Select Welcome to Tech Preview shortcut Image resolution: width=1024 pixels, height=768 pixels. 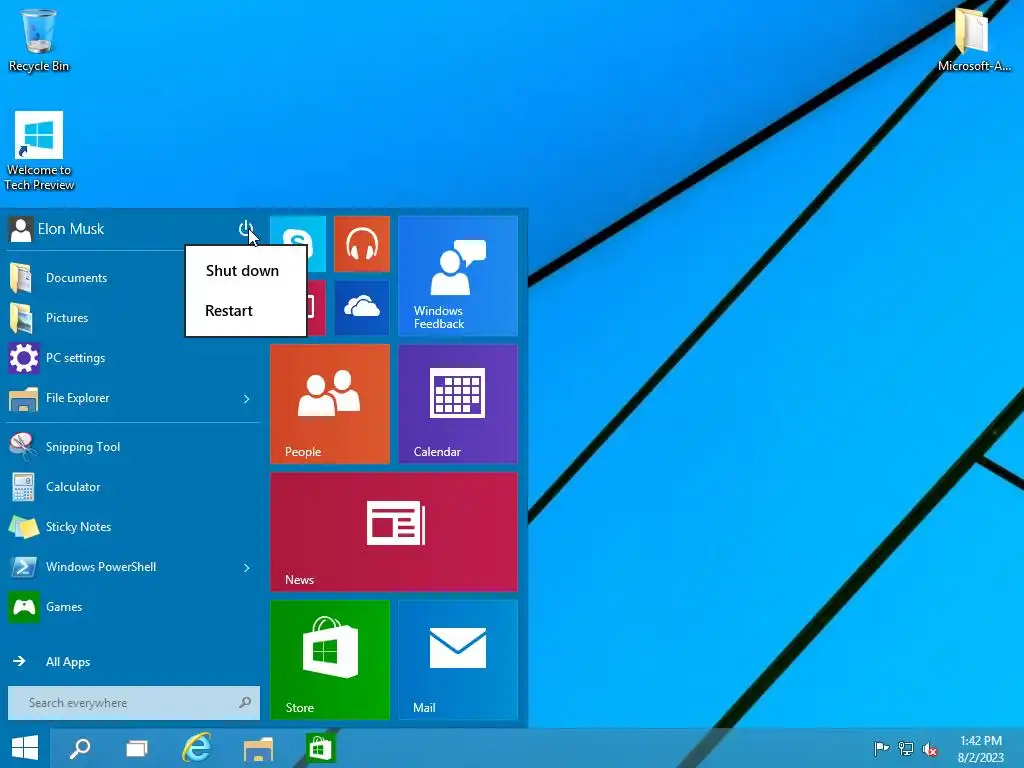[39, 152]
